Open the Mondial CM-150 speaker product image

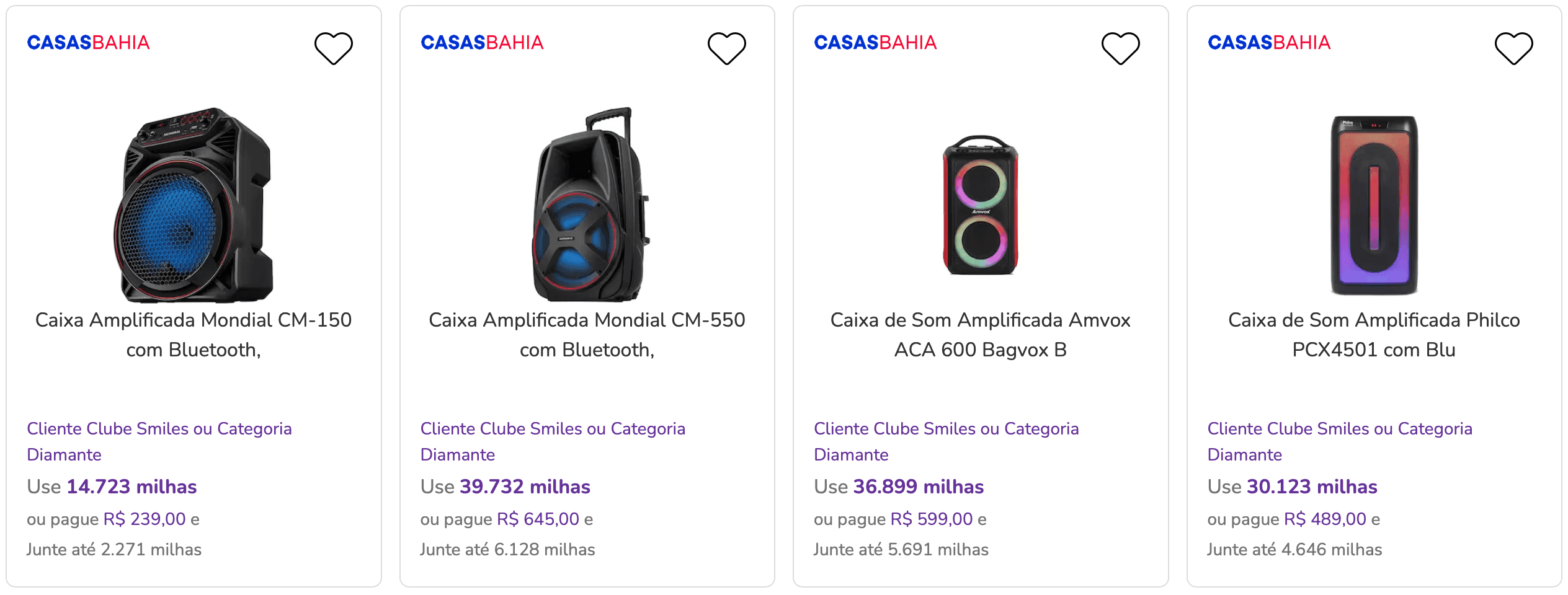click(194, 205)
